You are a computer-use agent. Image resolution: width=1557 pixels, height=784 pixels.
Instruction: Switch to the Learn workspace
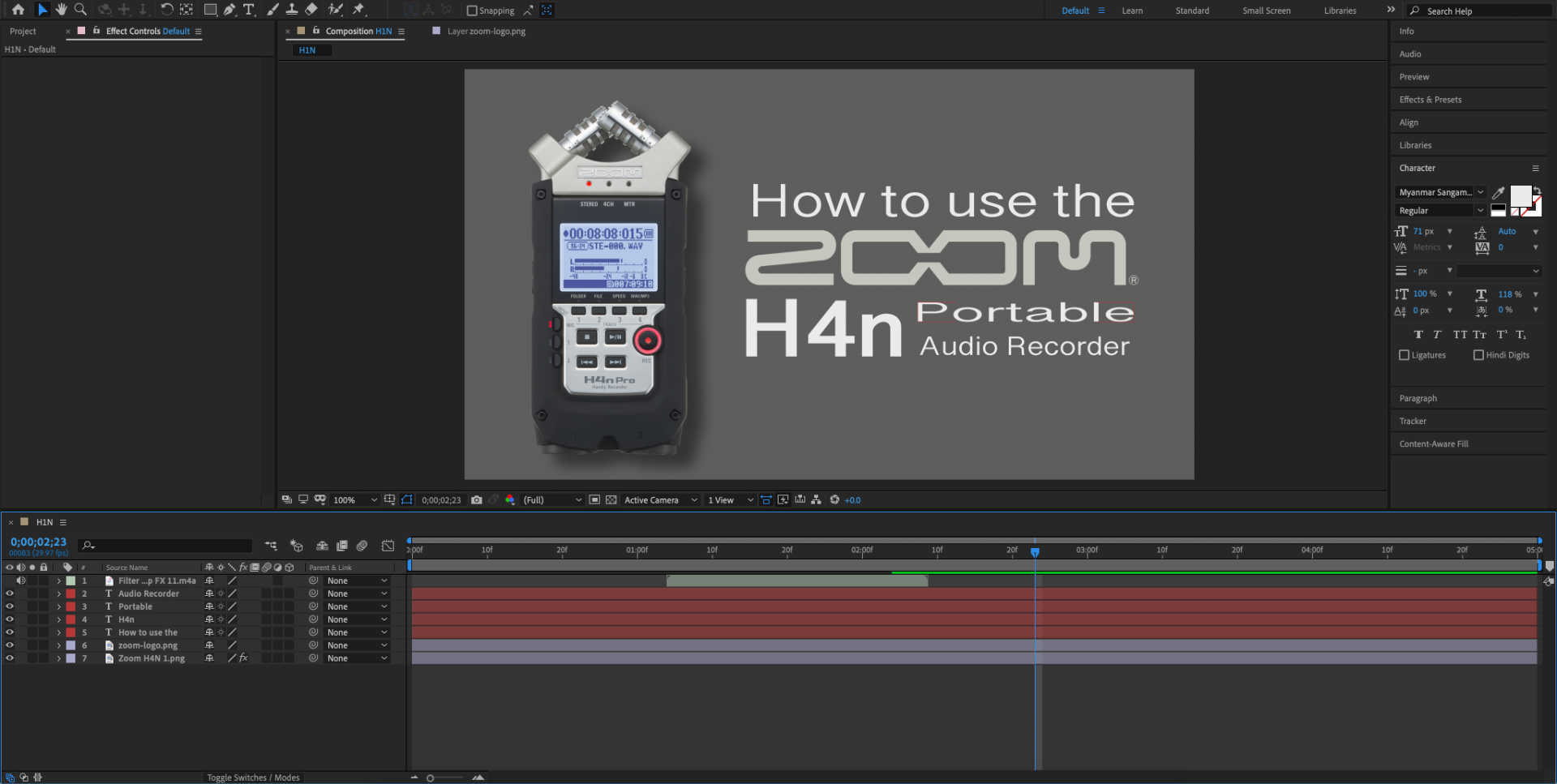point(1132,11)
